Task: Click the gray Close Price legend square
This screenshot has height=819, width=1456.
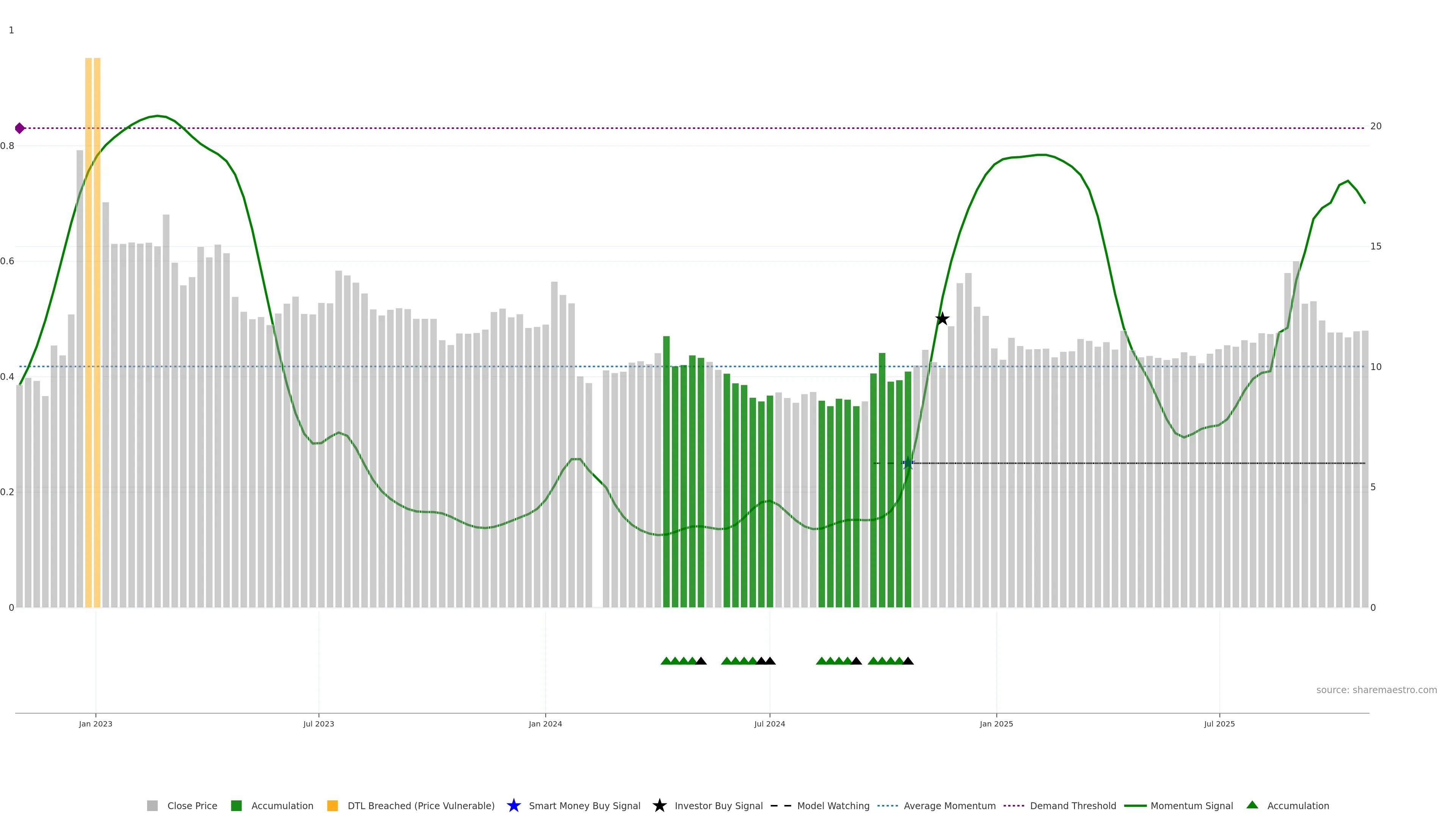Action: [x=152, y=805]
